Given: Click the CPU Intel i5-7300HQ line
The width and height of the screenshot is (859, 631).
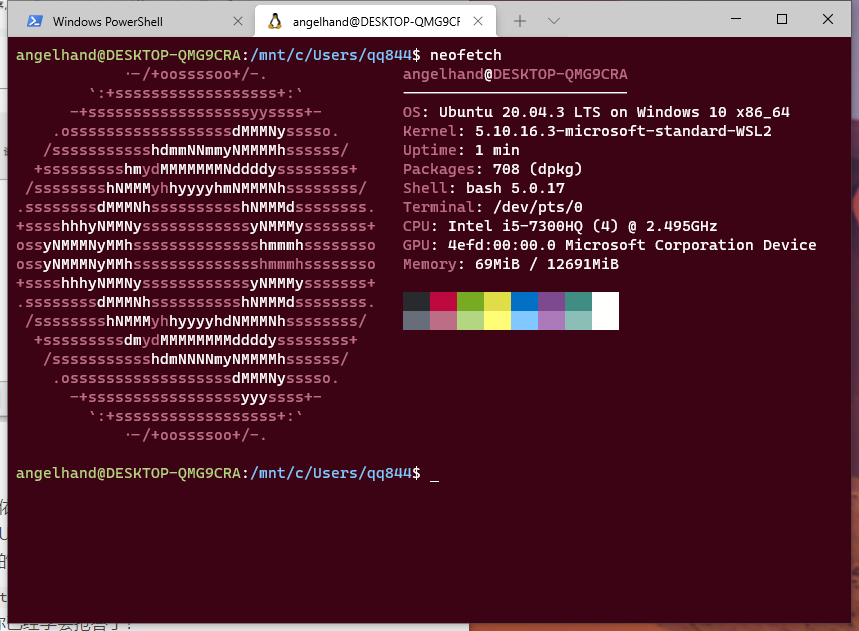Looking at the screenshot, I should [x=560, y=226].
